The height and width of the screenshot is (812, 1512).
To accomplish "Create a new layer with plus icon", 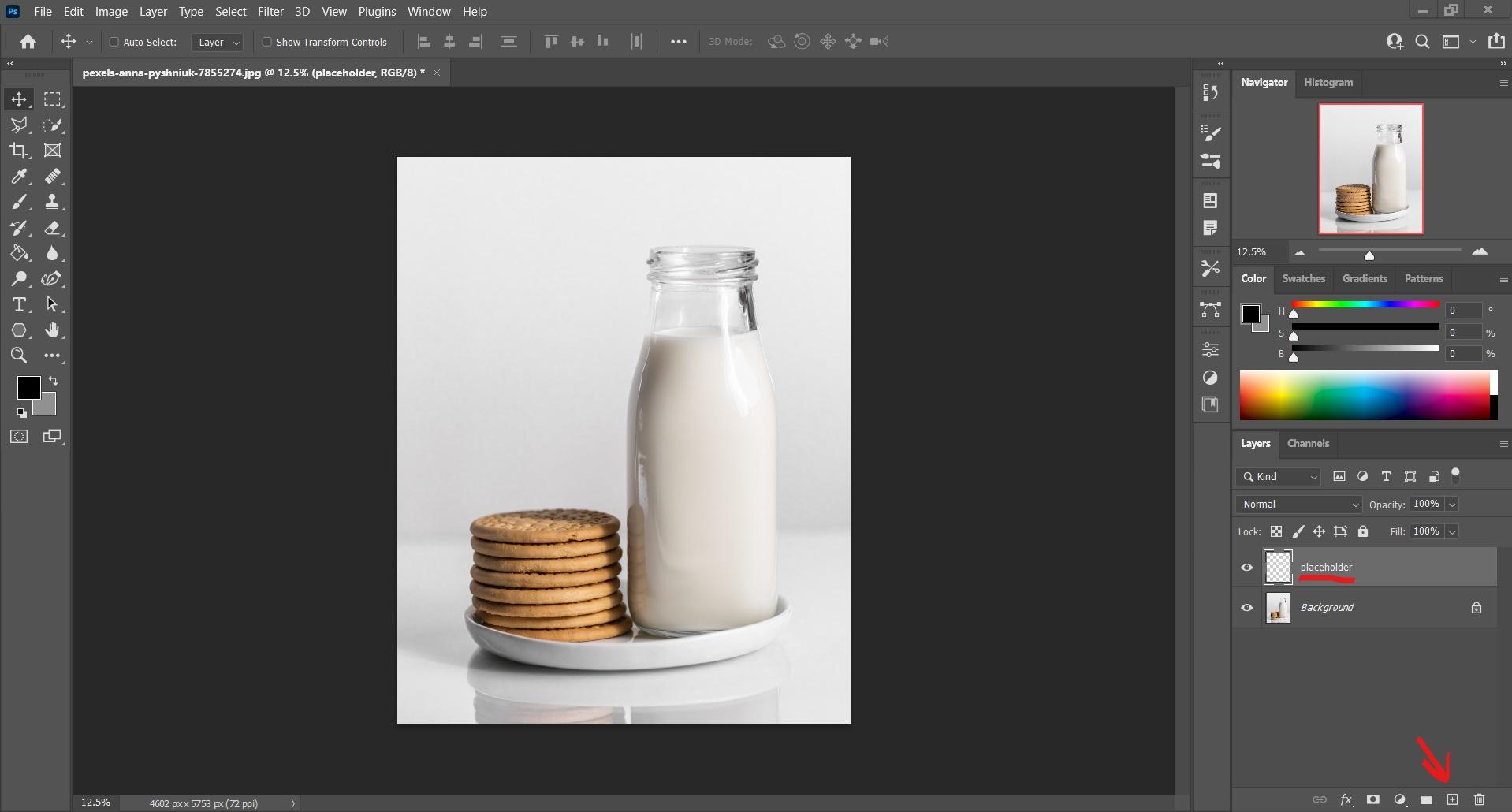I will coord(1452,799).
